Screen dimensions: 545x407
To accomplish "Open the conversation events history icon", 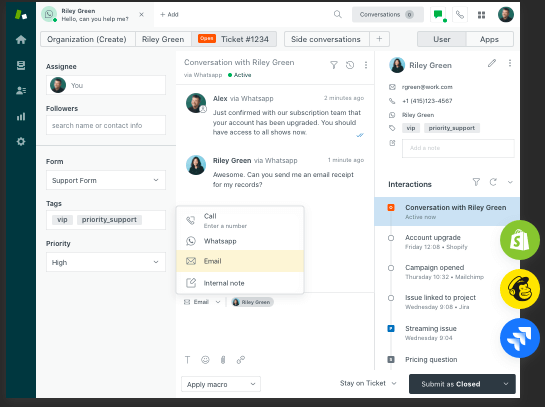I will point(350,65).
